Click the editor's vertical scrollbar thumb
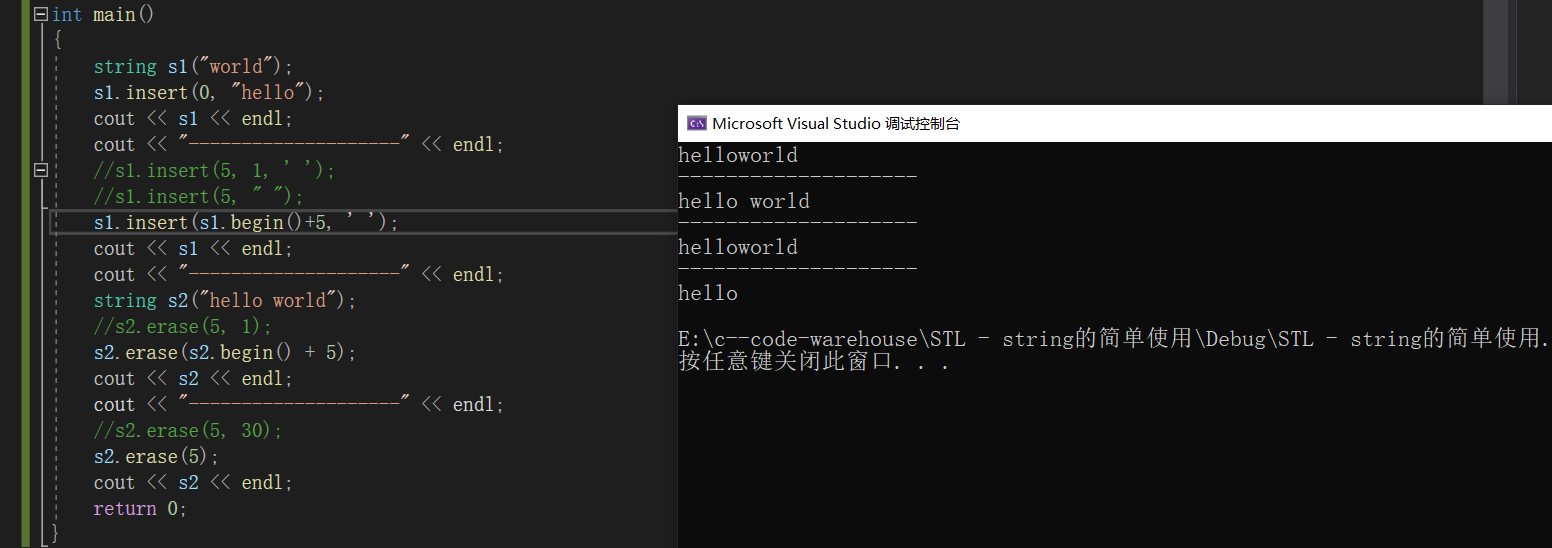 click(x=1495, y=50)
